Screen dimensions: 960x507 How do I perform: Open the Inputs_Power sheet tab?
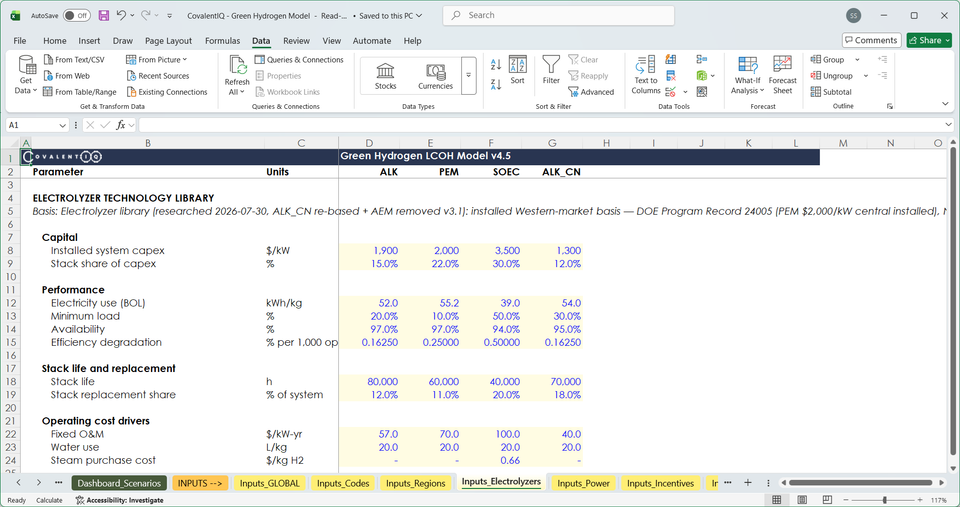[x=583, y=483]
